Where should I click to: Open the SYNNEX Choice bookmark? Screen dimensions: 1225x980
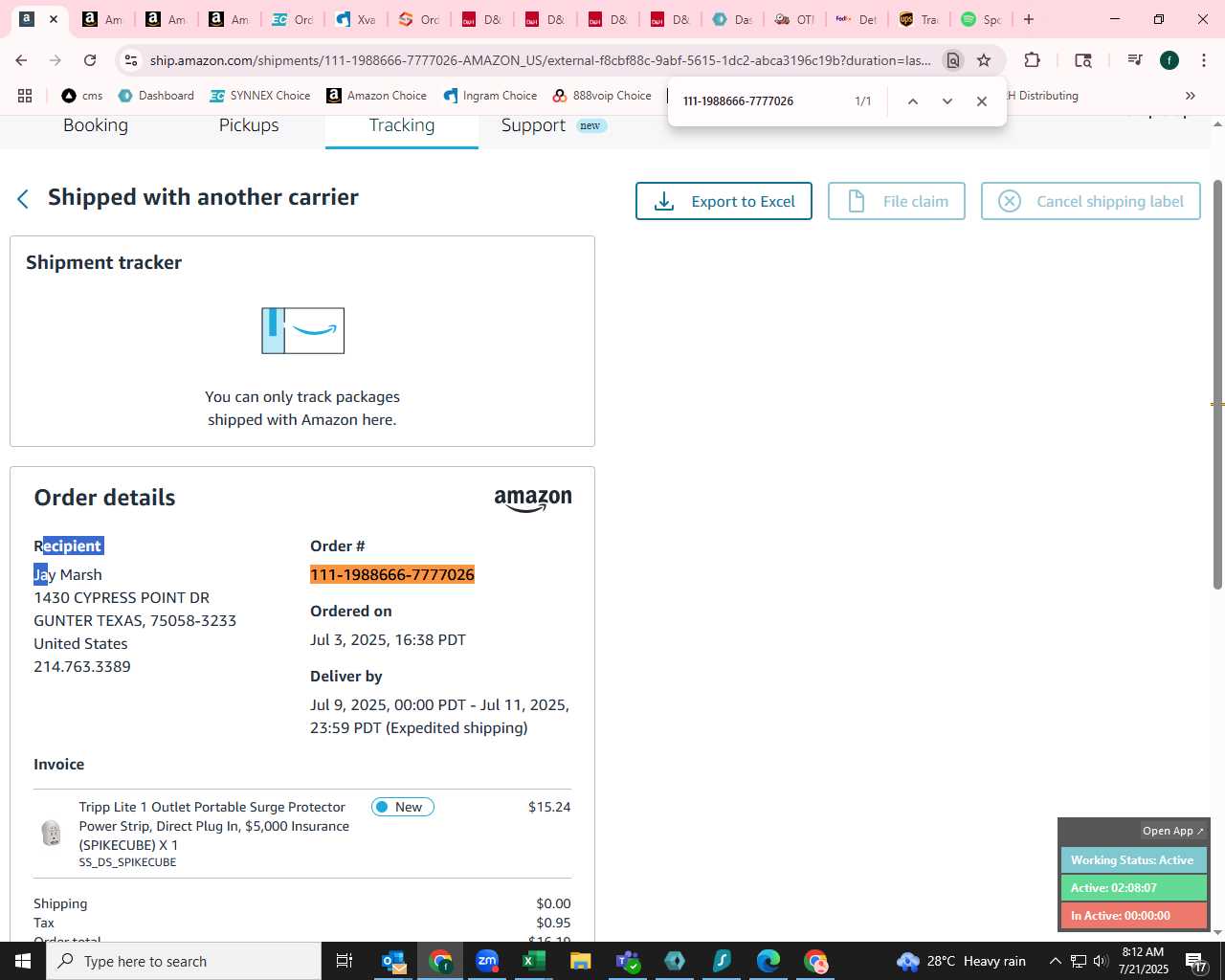(260, 96)
